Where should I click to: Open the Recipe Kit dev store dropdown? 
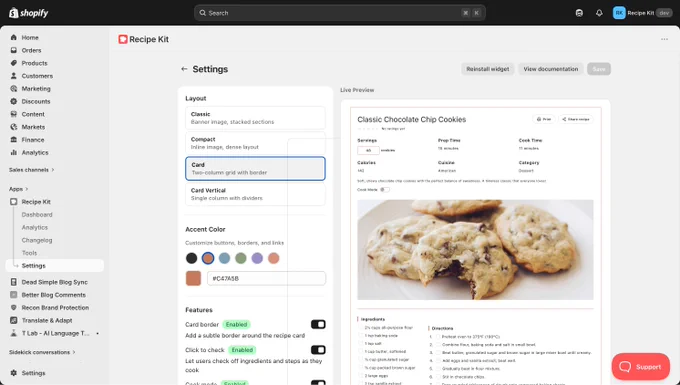[642, 13]
